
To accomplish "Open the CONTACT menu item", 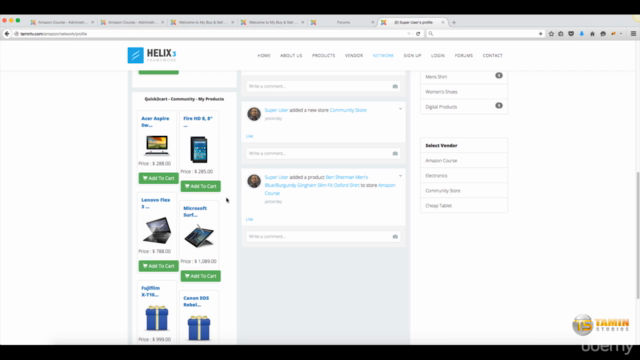I will (493, 56).
